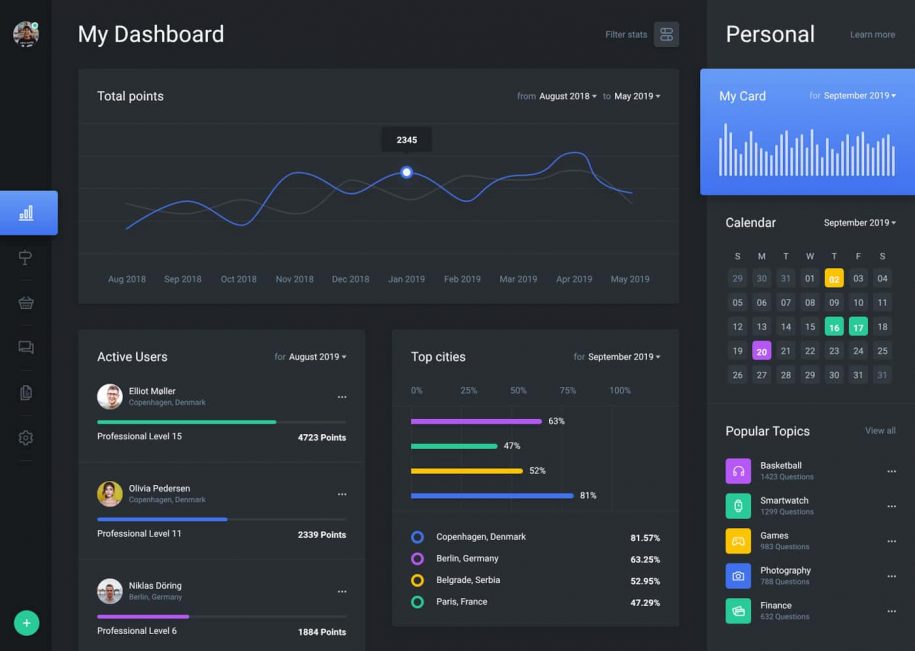Expand the 'from August 2018' date dropdown

564,96
